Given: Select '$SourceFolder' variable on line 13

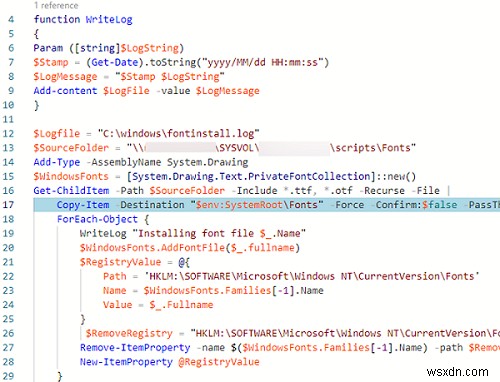Looking at the screenshot, I should click(x=71, y=148).
